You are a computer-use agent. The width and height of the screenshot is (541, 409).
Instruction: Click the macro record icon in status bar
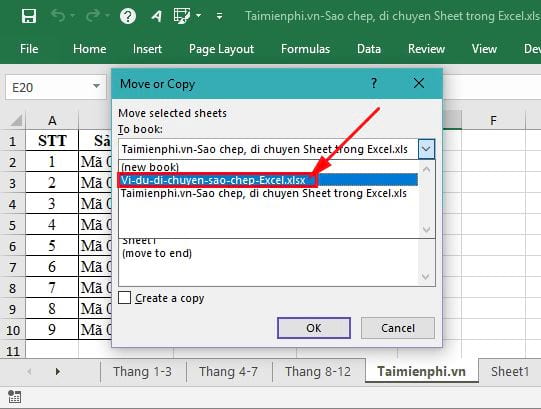(14, 397)
